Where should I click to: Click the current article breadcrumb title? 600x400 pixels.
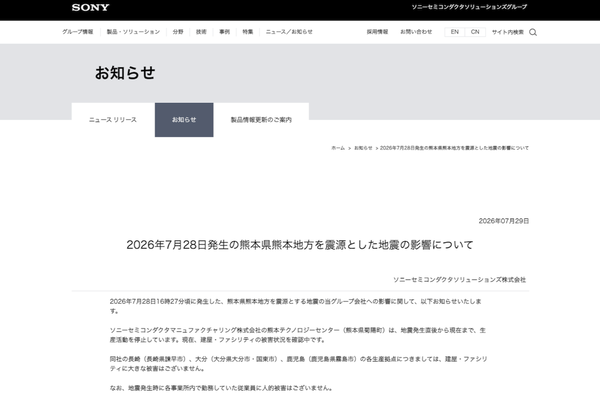[454, 148]
